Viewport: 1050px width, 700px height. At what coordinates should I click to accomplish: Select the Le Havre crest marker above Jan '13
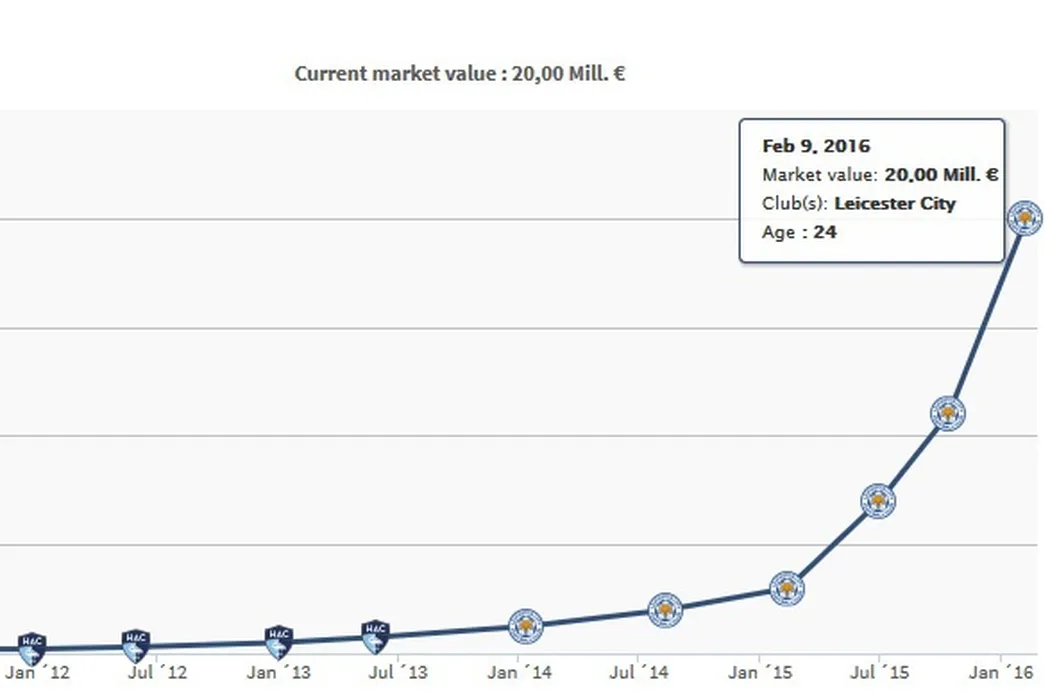[x=279, y=640]
